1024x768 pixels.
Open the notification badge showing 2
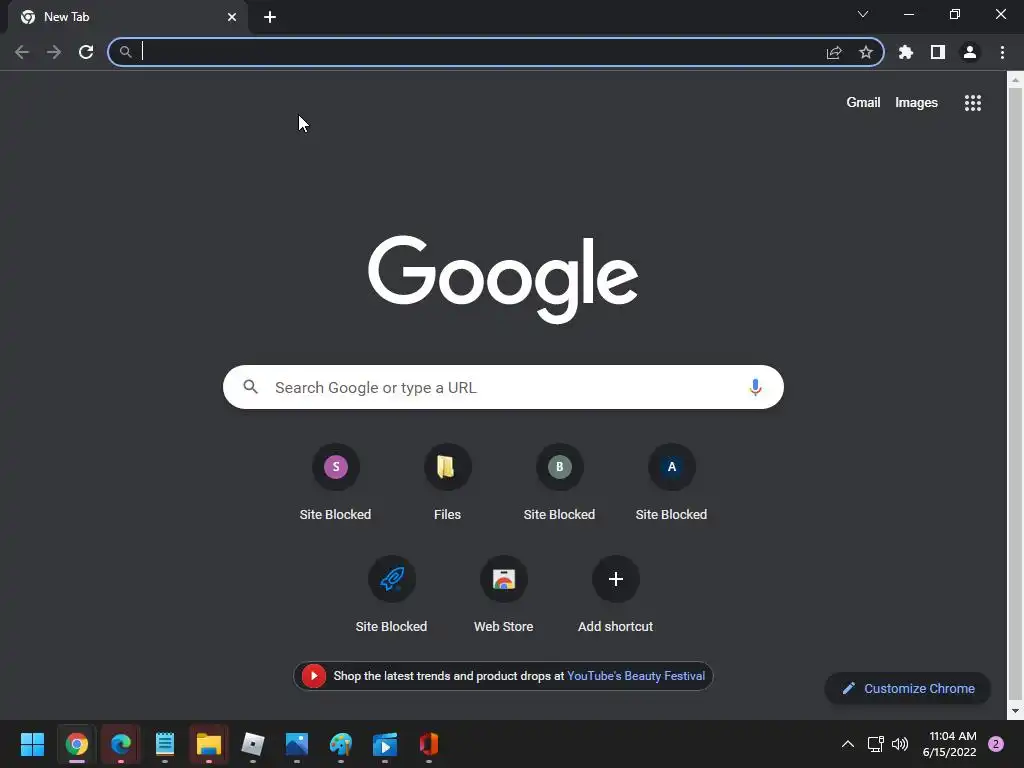[x=996, y=744]
